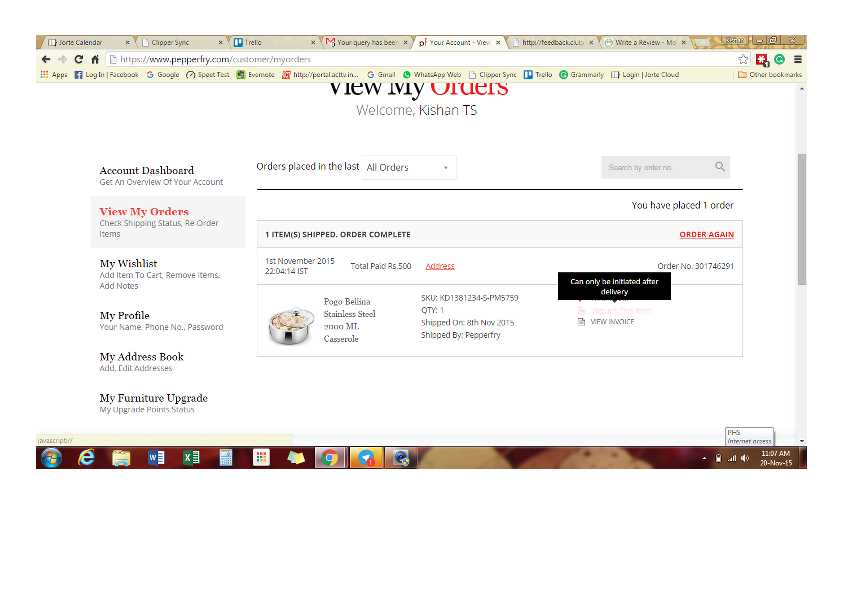842x595 pixels.
Task: Open Microsoft Excel from the taskbar
Action: [x=191, y=458]
